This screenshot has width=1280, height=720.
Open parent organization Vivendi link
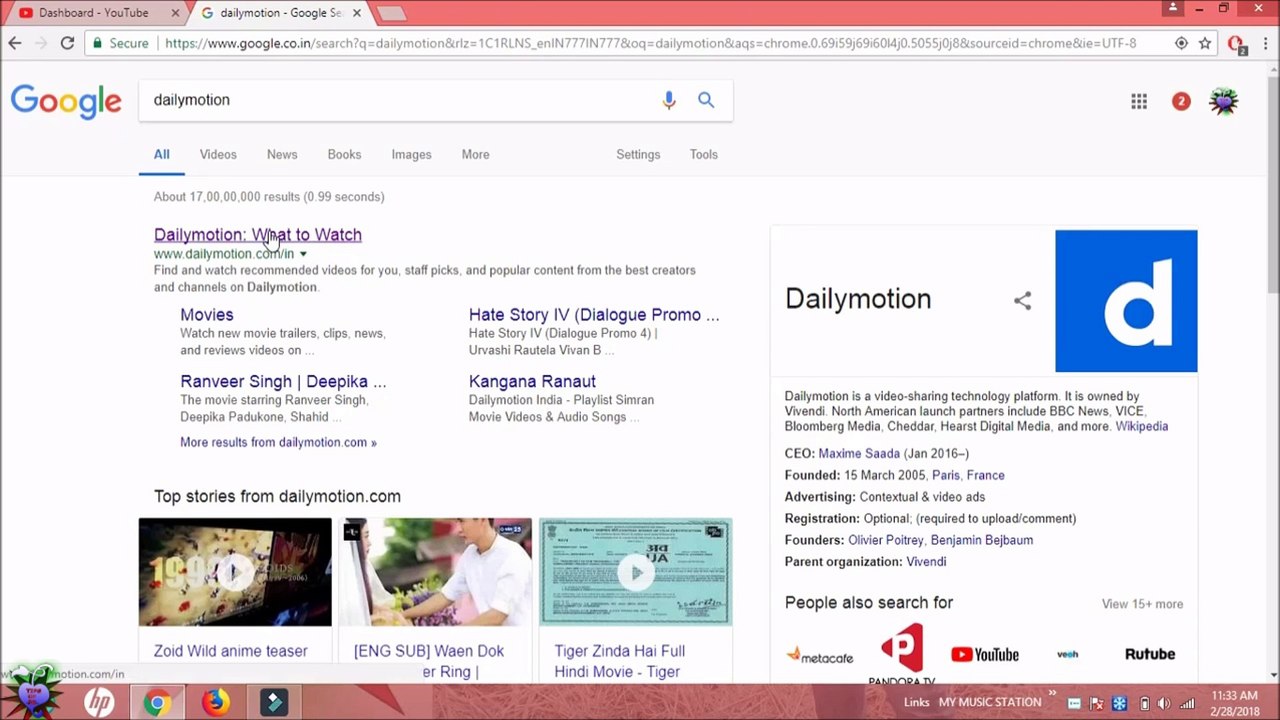(x=926, y=562)
